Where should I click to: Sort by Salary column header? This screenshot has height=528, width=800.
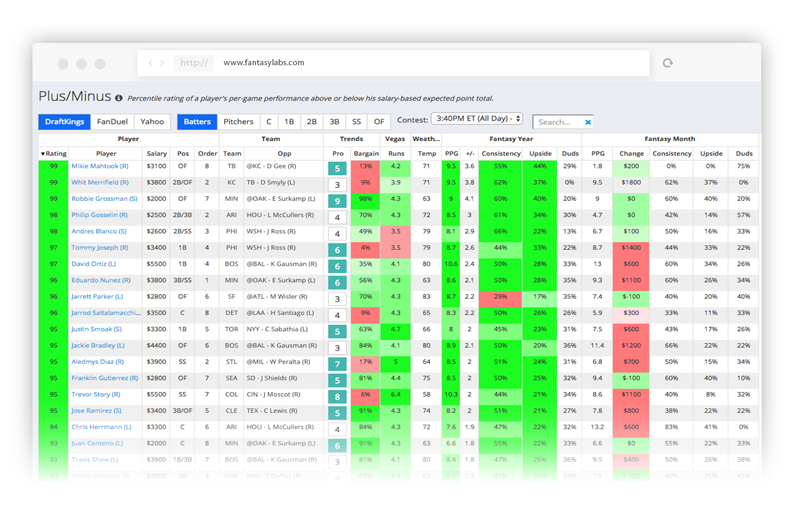point(157,154)
